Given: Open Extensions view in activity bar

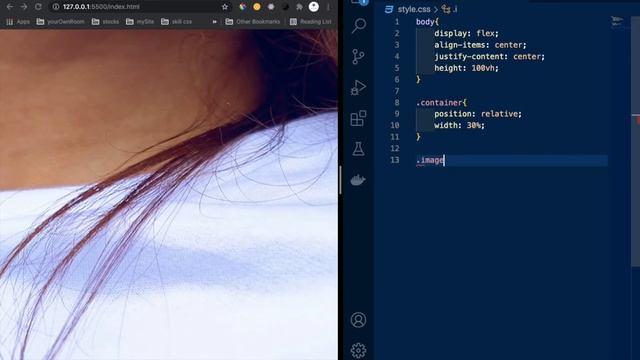Looking at the screenshot, I should 358,118.
